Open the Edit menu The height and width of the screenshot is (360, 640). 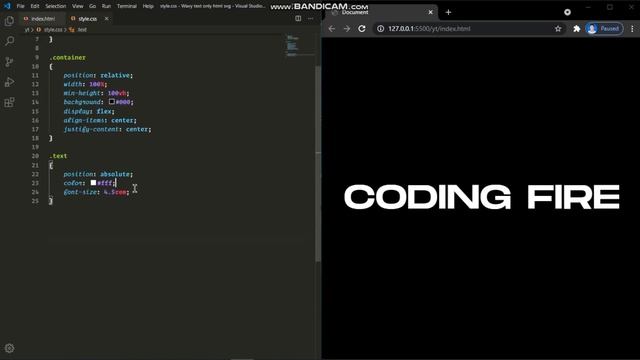pos(35,6)
